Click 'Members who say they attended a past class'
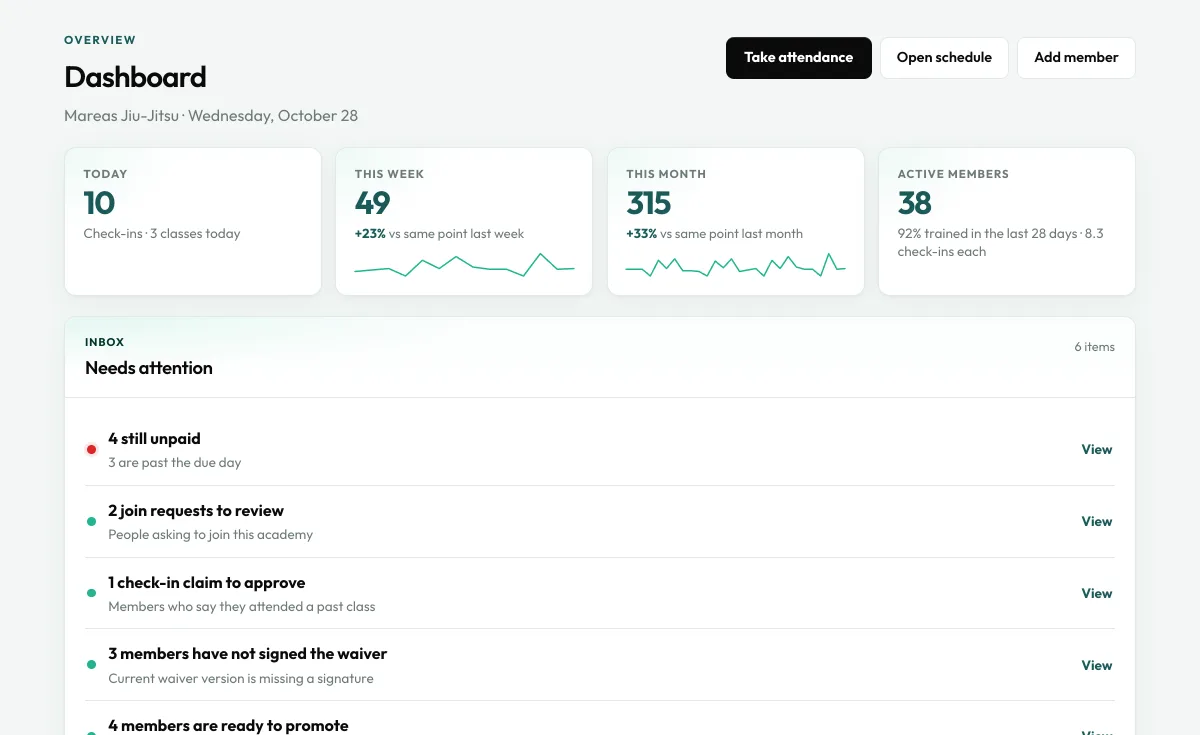Viewport: 1200px width, 735px height. (242, 607)
